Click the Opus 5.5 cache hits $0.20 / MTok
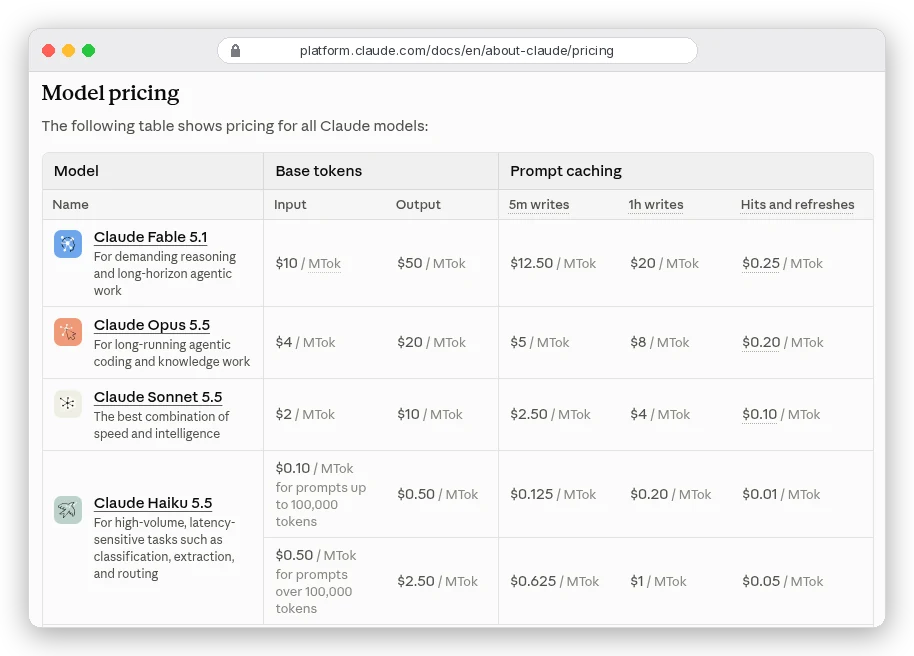914x656 pixels. (783, 342)
